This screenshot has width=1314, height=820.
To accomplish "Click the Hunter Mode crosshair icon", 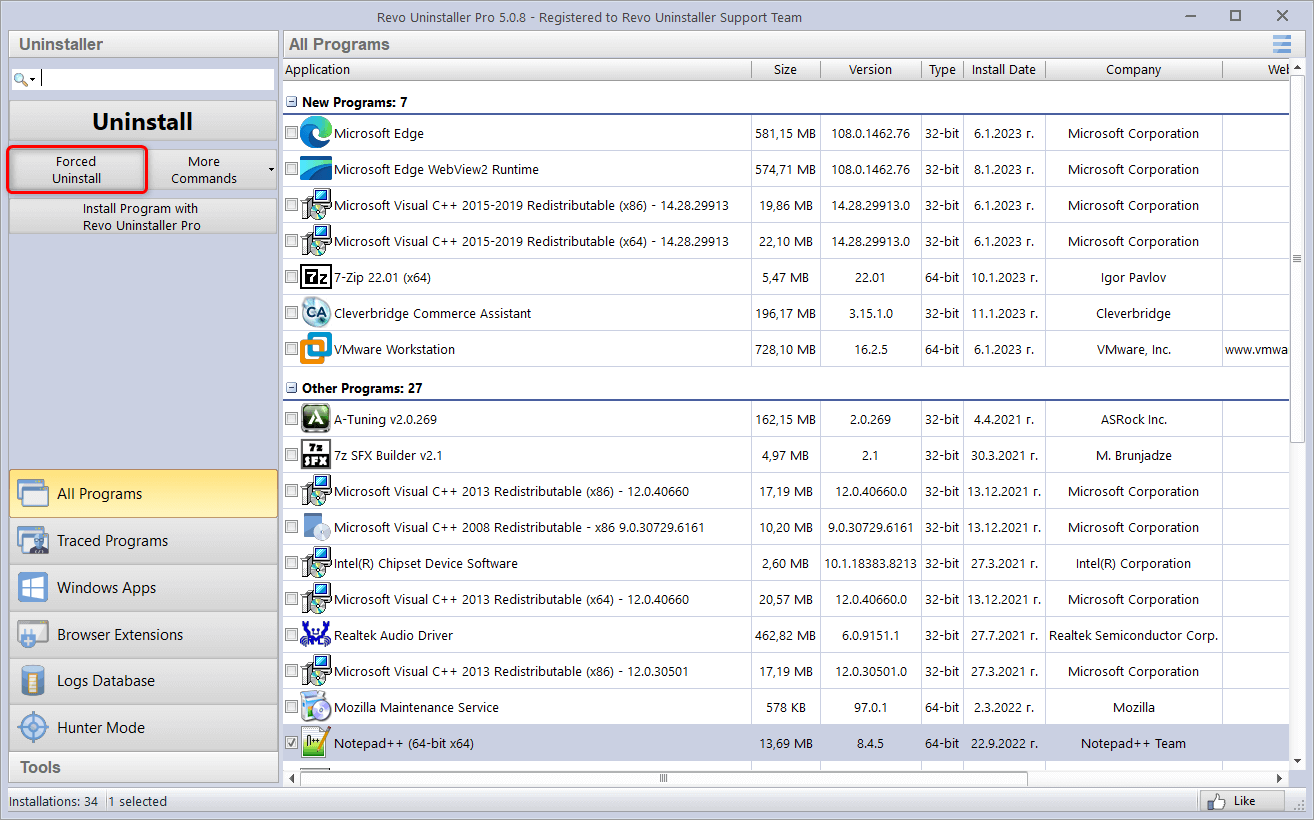I will pyautogui.click(x=33, y=727).
